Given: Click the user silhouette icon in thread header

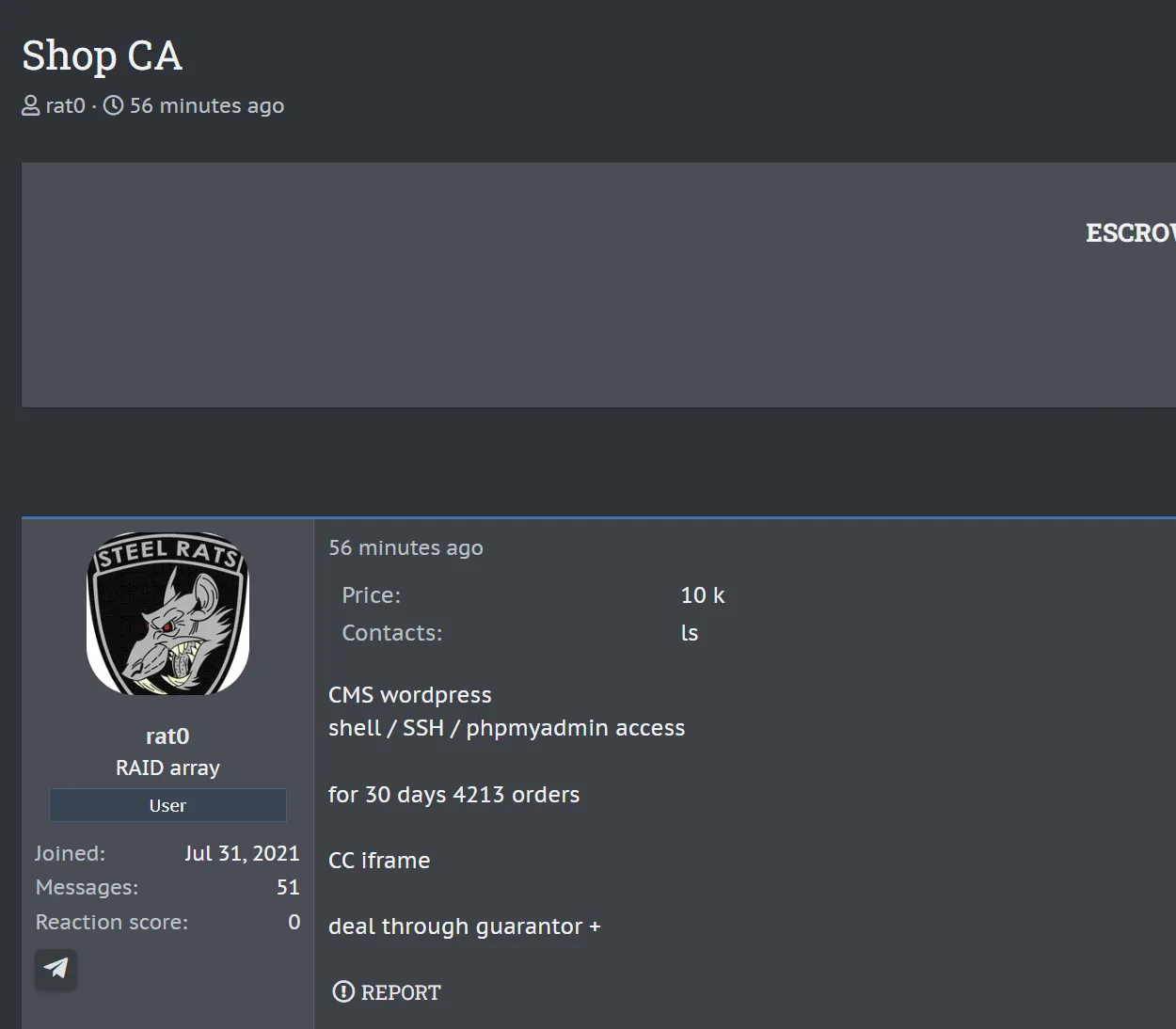Looking at the screenshot, I should (31, 105).
